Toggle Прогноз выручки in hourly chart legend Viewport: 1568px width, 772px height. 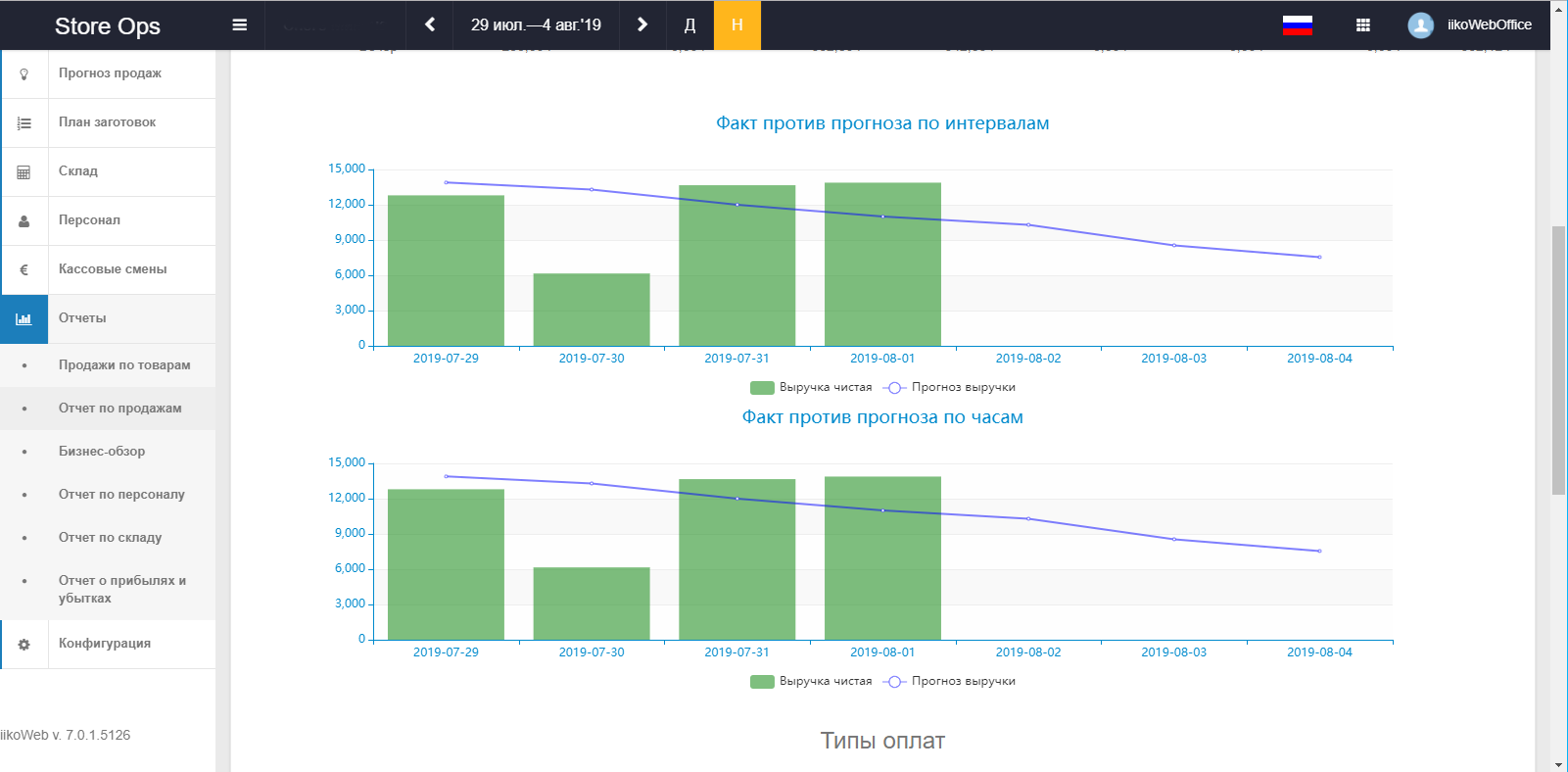coord(949,682)
